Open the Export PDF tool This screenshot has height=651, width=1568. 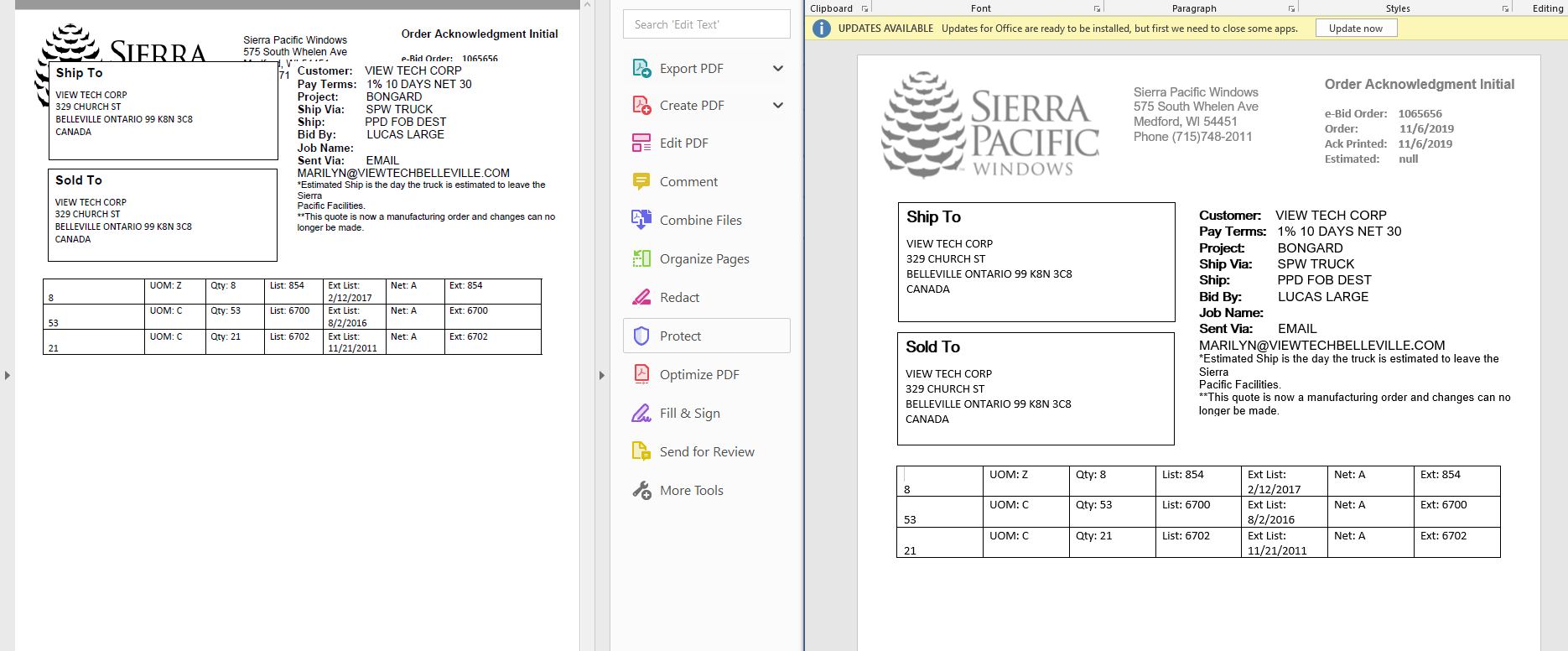click(691, 69)
